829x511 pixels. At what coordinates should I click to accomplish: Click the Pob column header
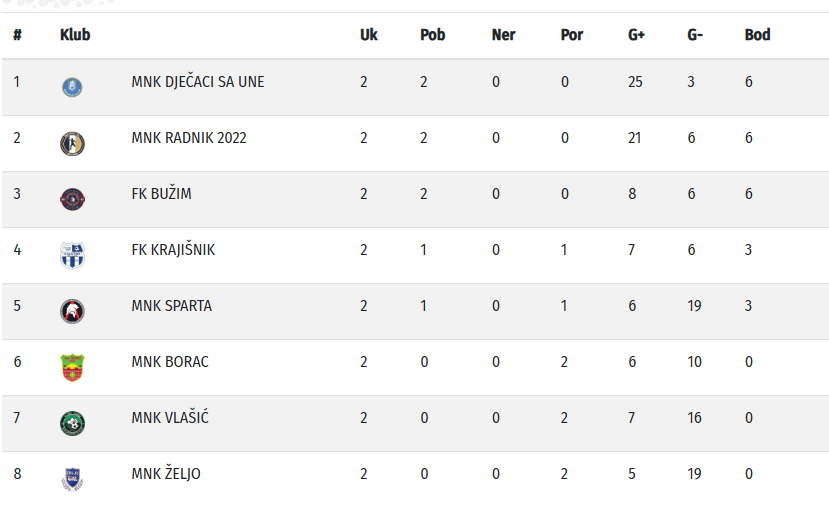coord(432,35)
